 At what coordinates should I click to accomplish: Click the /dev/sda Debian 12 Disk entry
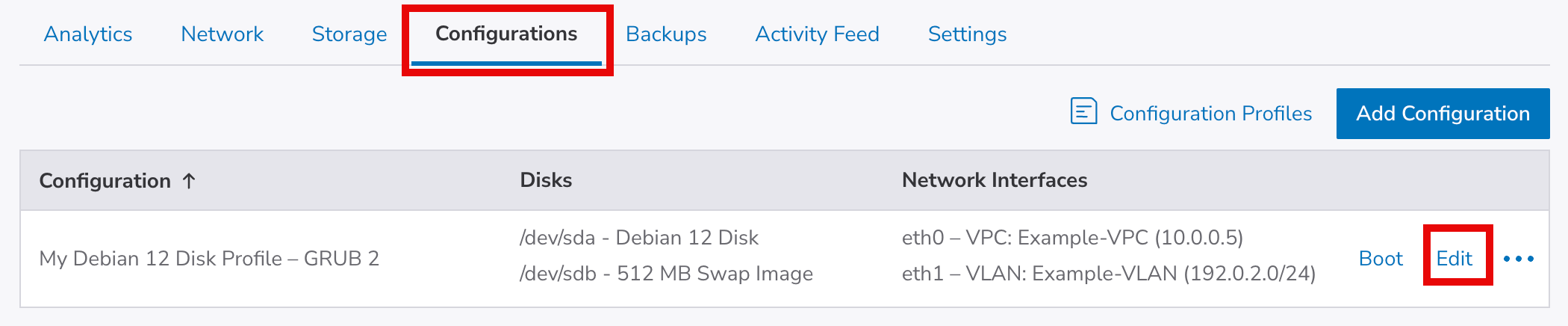tap(638, 238)
